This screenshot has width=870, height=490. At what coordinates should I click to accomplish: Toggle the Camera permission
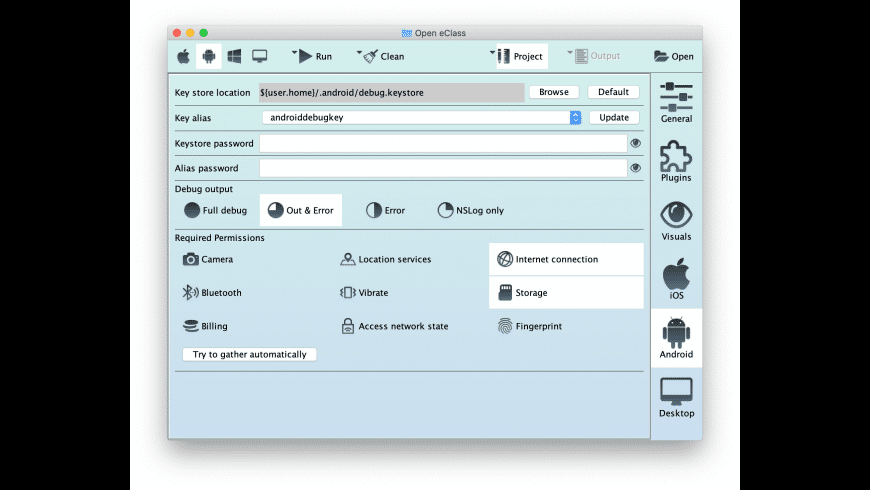(208, 259)
